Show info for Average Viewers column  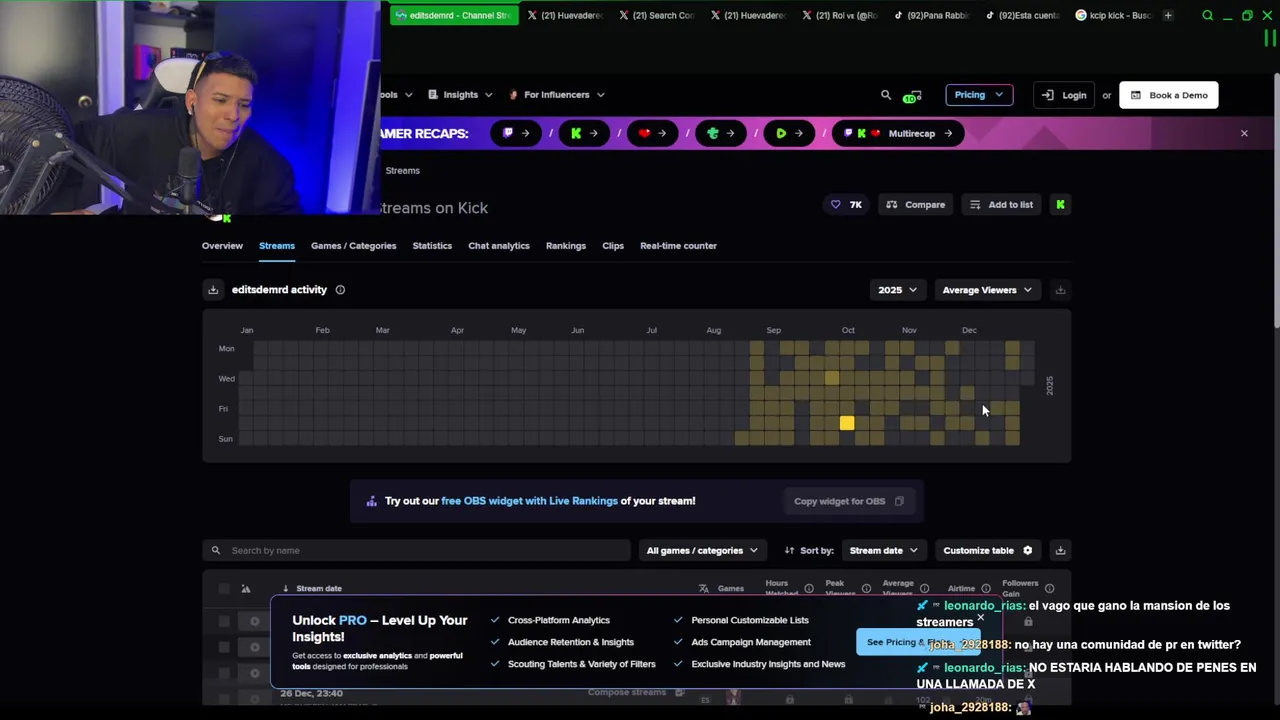click(x=924, y=588)
